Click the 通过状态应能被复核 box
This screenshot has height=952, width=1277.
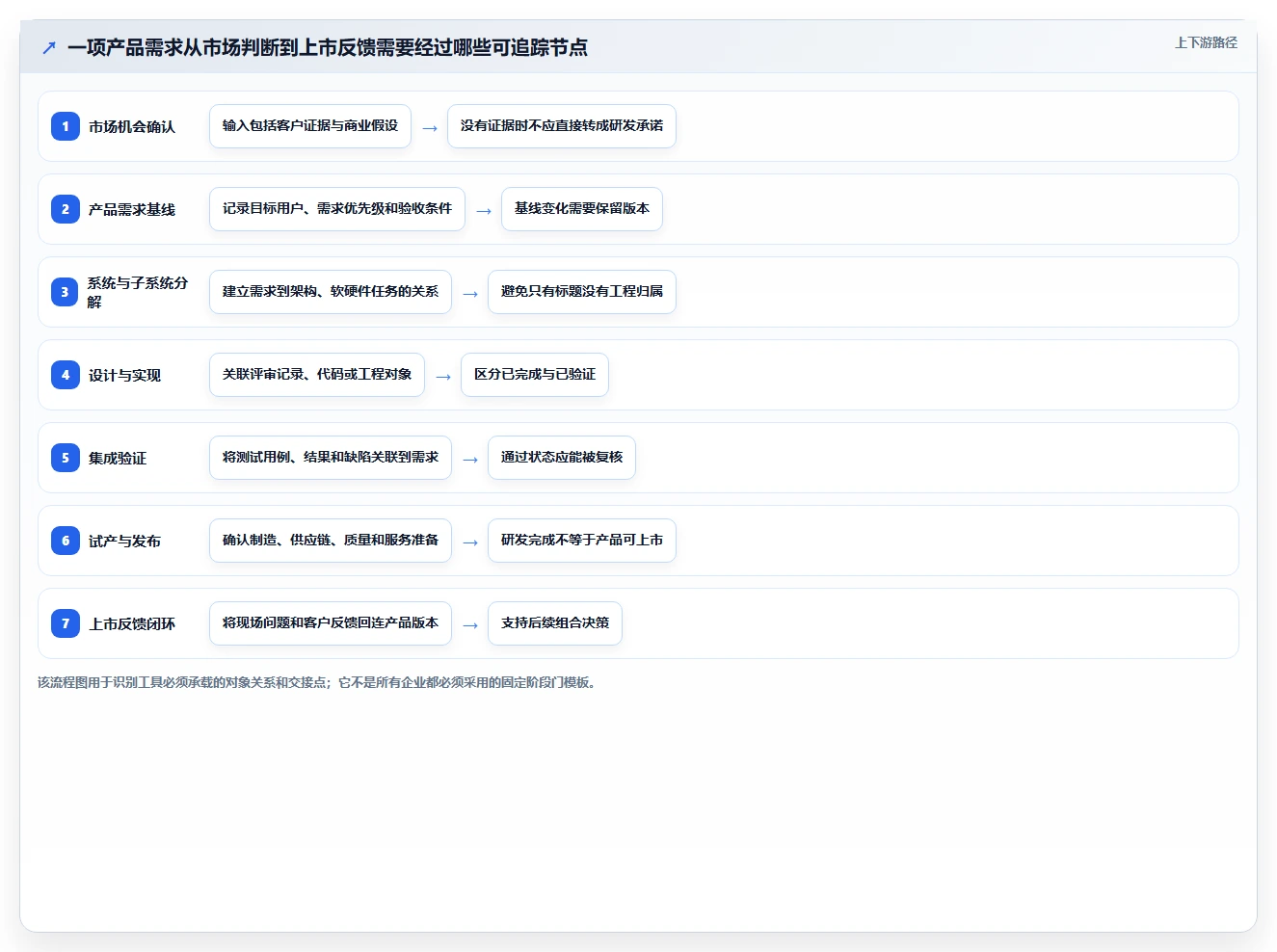562,458
